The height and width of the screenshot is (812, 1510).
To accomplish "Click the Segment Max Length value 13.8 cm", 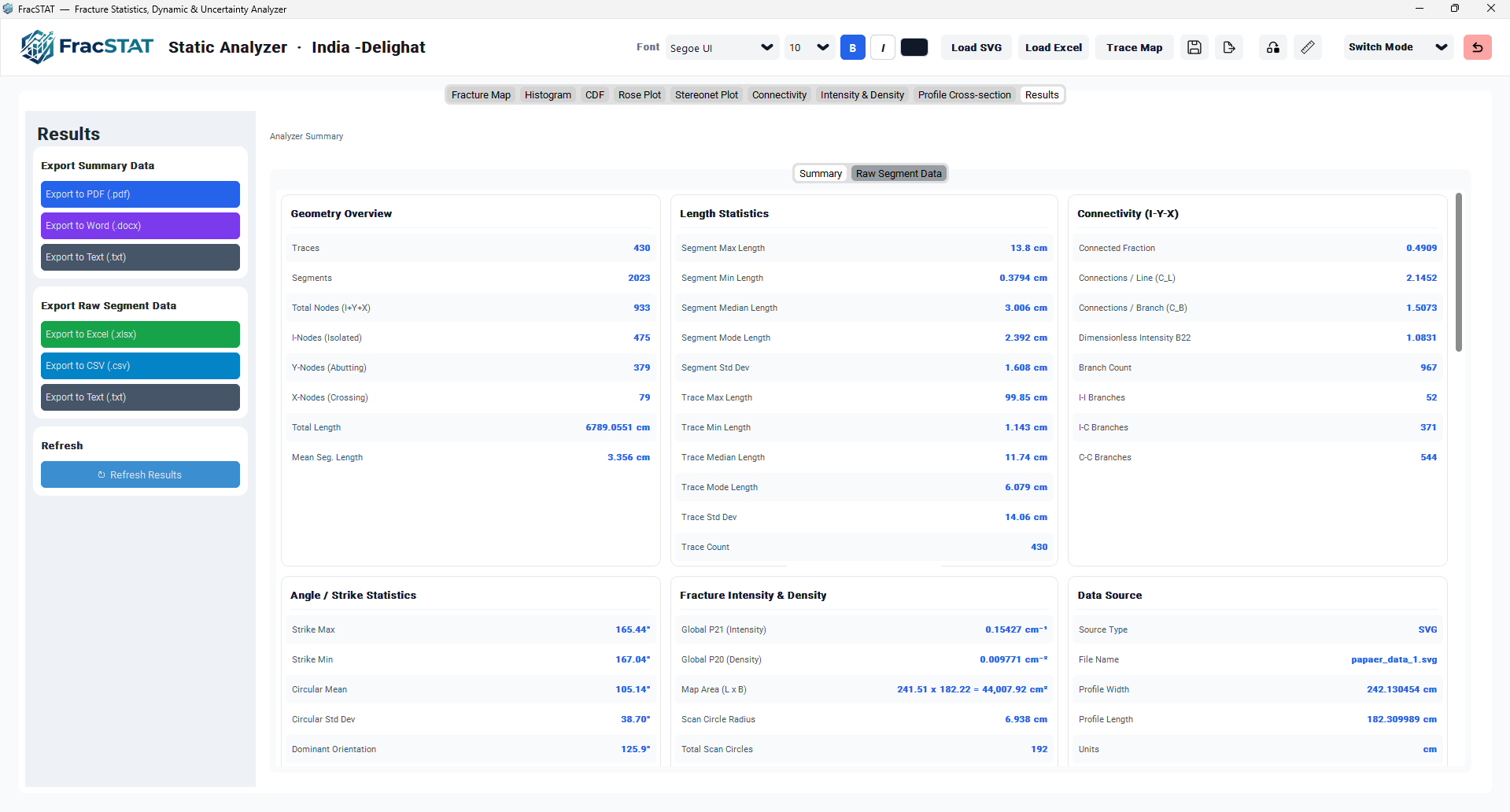I will point(1028,248).
